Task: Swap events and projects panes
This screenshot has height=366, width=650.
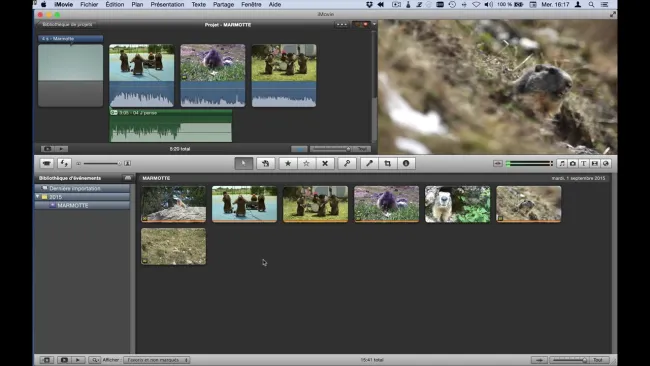Action: (64, 163)
